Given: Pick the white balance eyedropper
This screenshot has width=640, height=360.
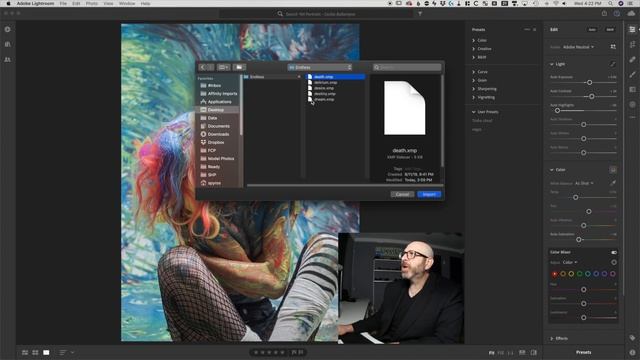Looking at the screenshot, I should pos(613,183).
